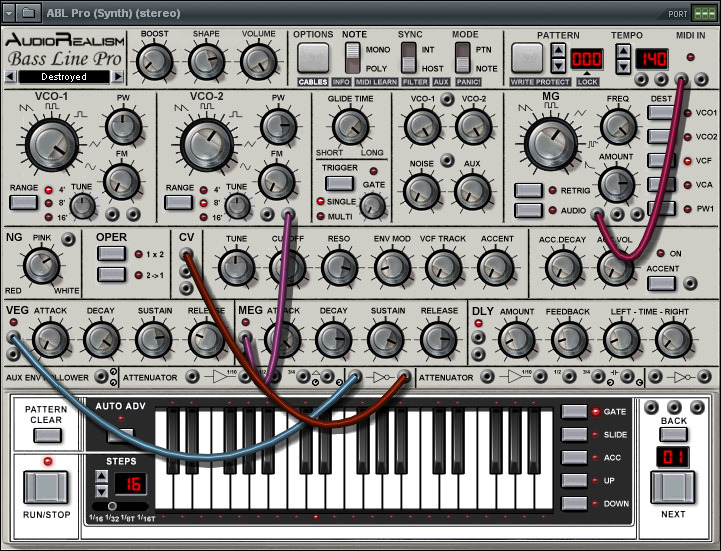Toggle the MG AUDIO button

point(528,211)
